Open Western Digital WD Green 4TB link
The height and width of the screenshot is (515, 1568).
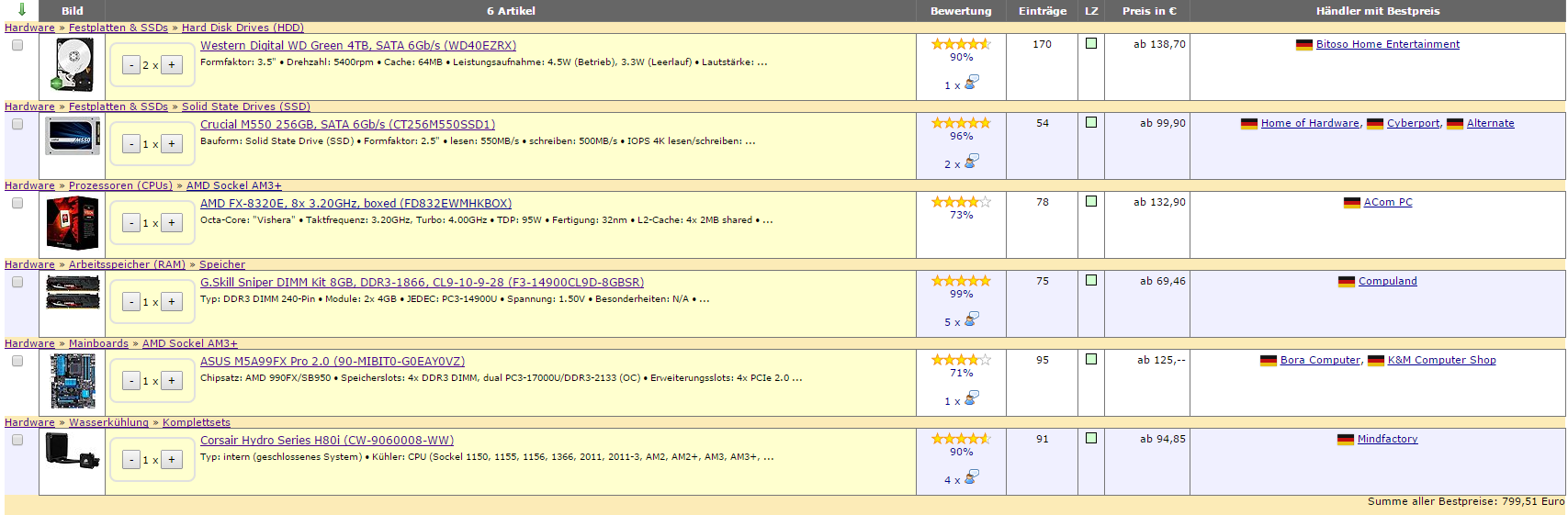pyautogui.click(x=358, y=46)
